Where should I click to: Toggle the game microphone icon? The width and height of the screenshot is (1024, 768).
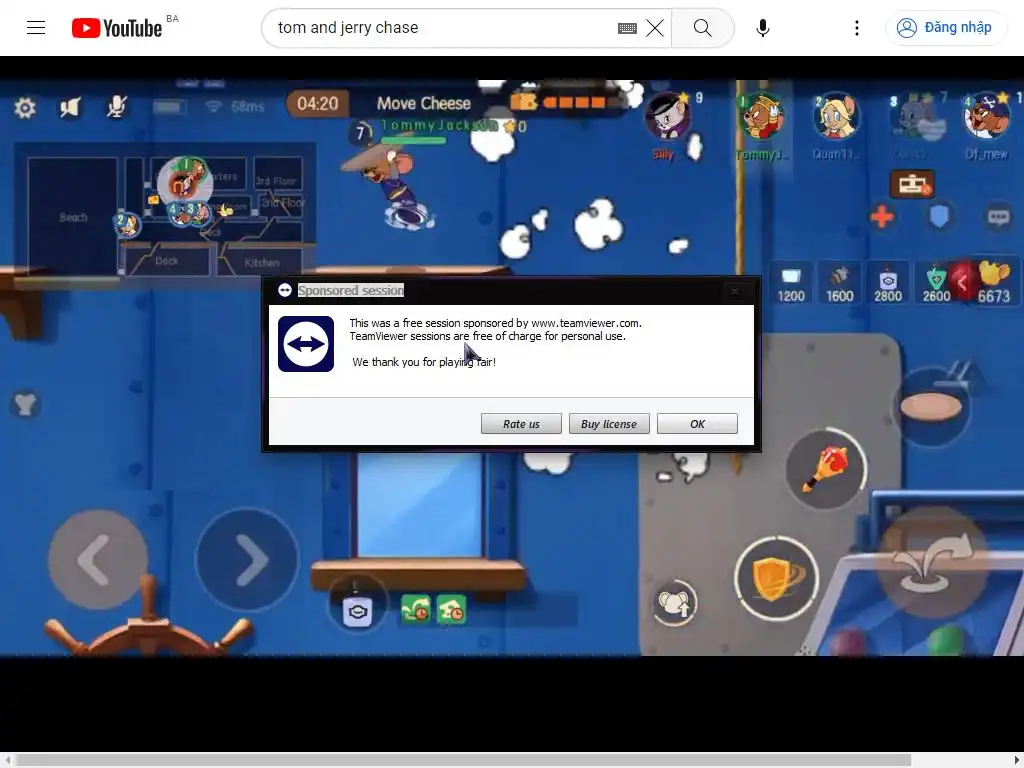117,107
